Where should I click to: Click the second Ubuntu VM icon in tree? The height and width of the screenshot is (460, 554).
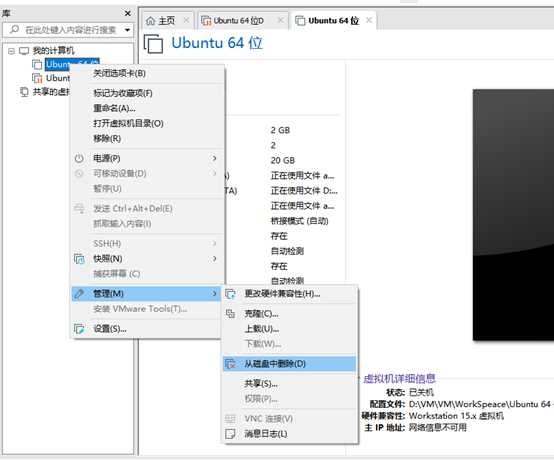tap(37, 78)
